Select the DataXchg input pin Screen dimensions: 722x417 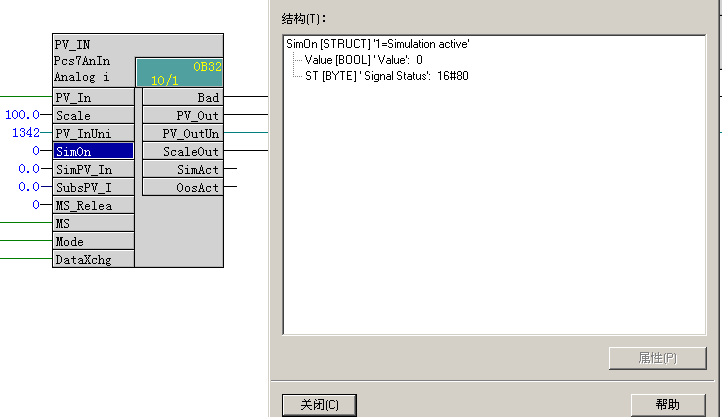pos(92,259)
